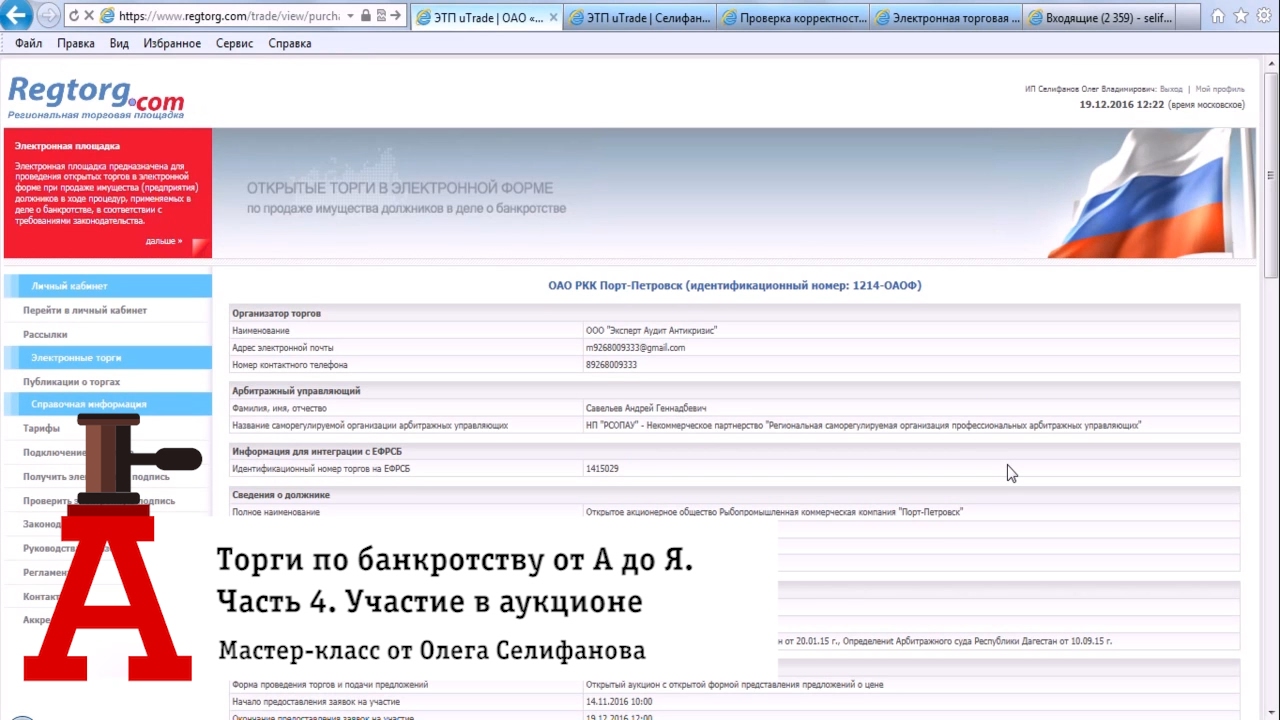Open the browser Home page icon
This screenshot has width=1280, height=720.
pos(1218,16)
